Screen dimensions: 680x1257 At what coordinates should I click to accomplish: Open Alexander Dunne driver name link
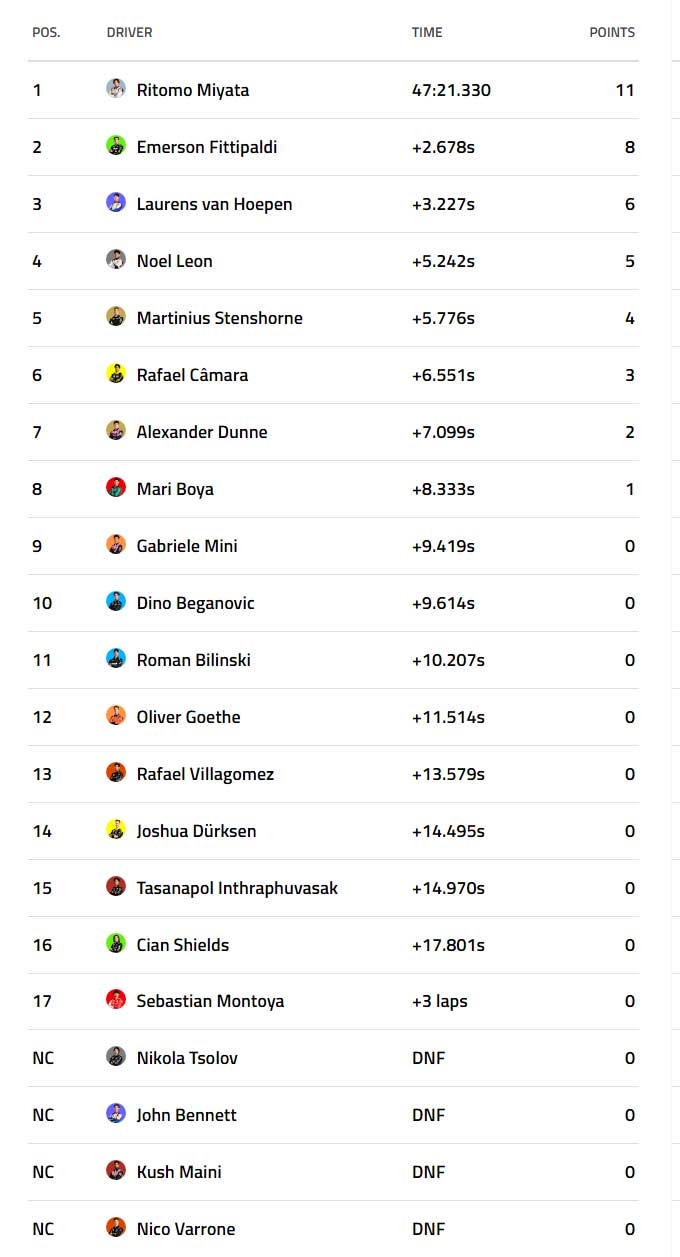202,432
